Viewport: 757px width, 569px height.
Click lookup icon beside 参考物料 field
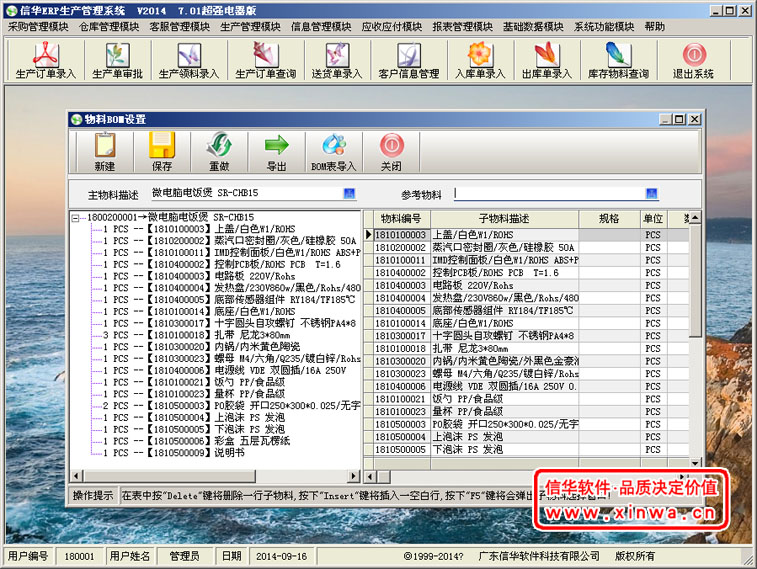(651, 194)
